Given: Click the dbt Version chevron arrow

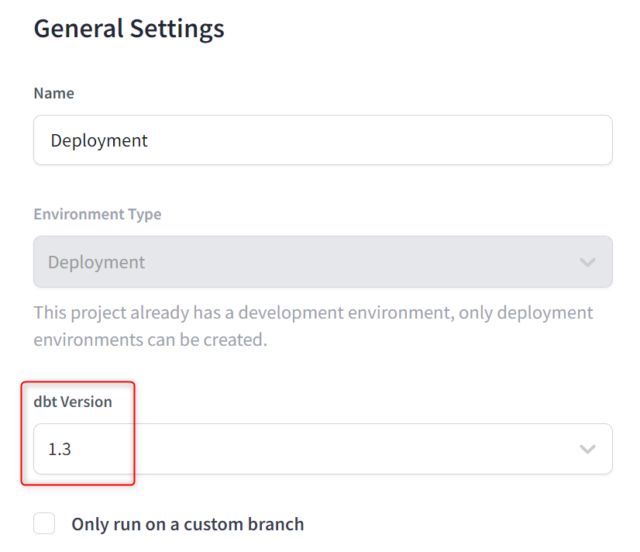Looking at the screenshot, I should (x=587, y=449).
